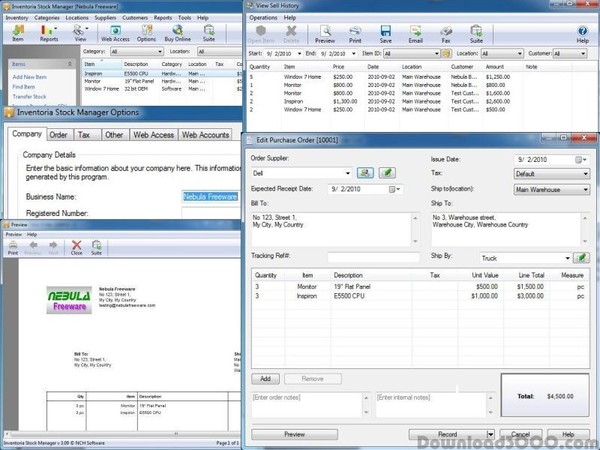The height and width of the screenshot is (450, 600).
Task: Click Print icon in Sell History toolbar
Action: pyautogui.click(x=355, y=34)
